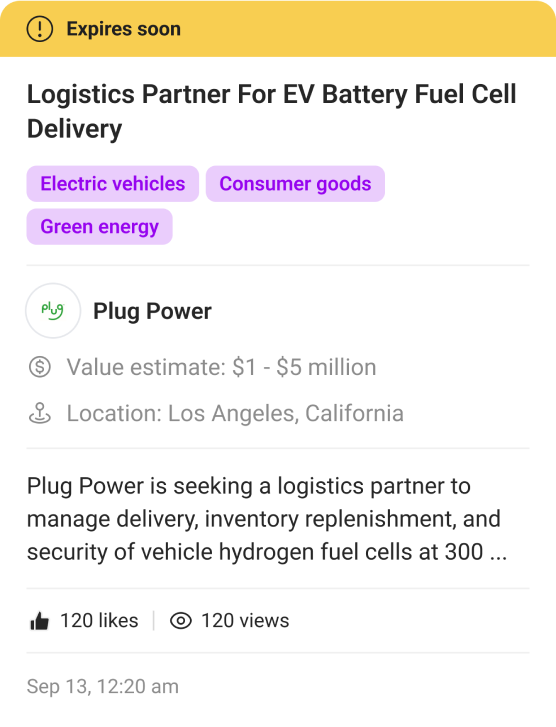Select the Electric vehicles tag
Image resolution: width=556 pixels, height=727 pixels.
(113, 184)
